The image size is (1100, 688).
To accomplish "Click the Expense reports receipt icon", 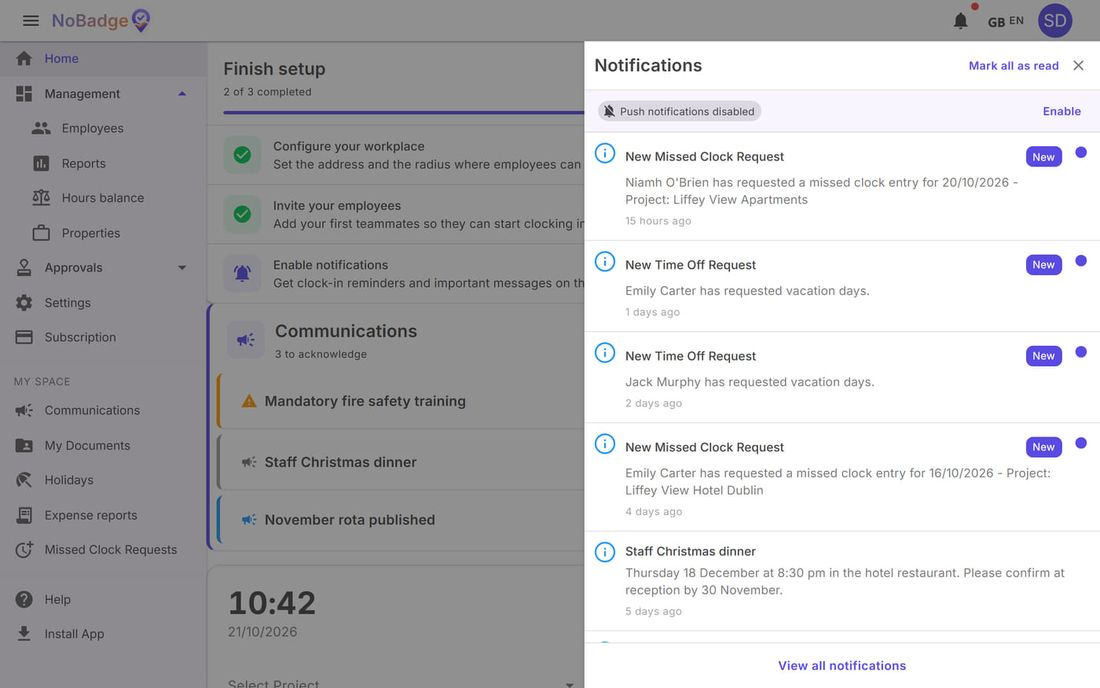I will [x=24, y=515].
